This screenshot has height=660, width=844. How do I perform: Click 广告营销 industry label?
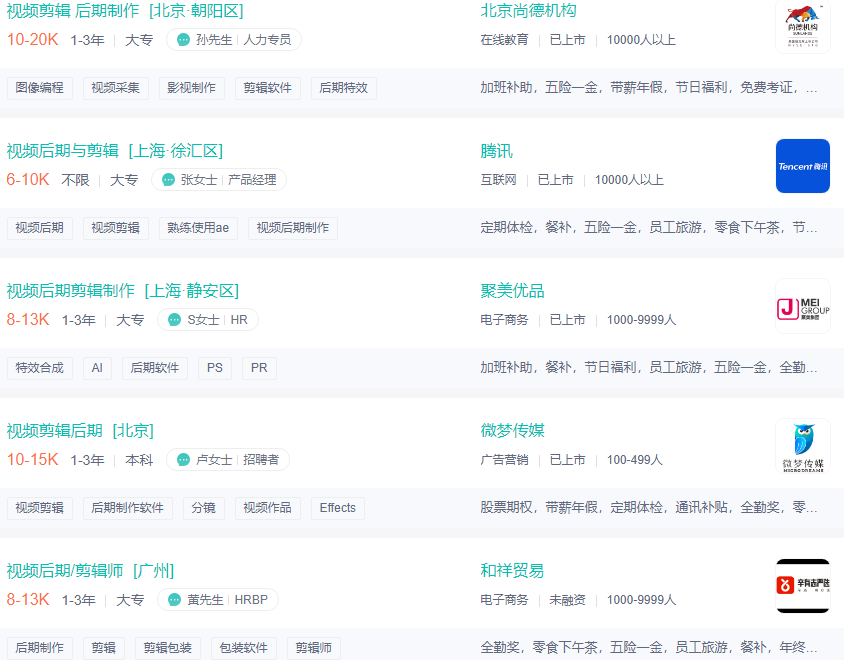click(504, 460)
